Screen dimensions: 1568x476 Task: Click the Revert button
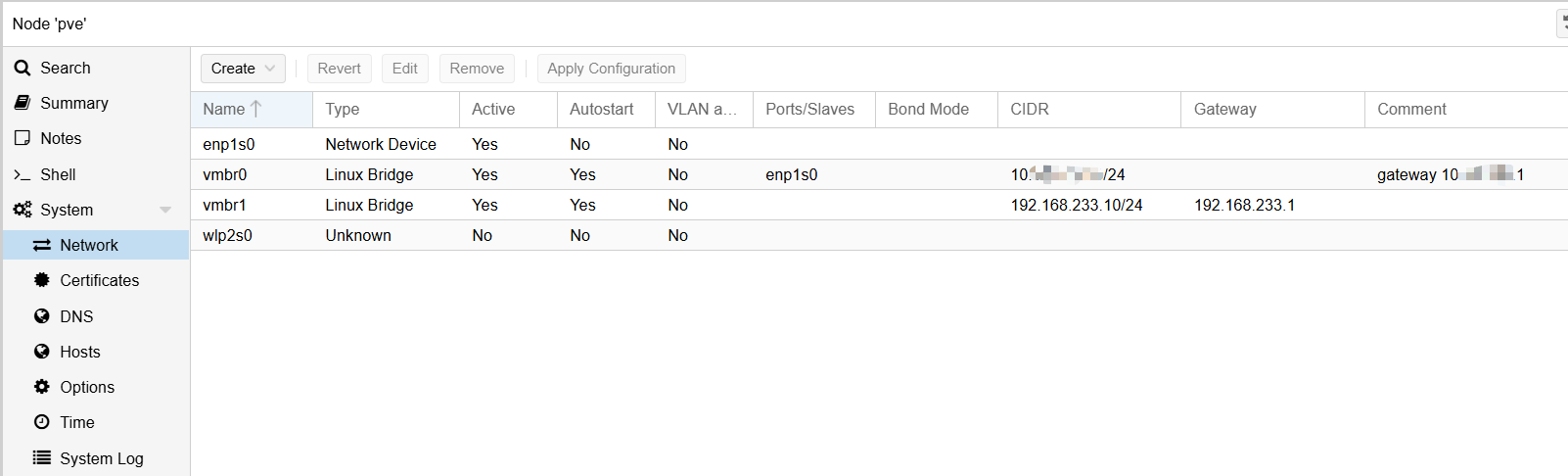pos(339,69)
